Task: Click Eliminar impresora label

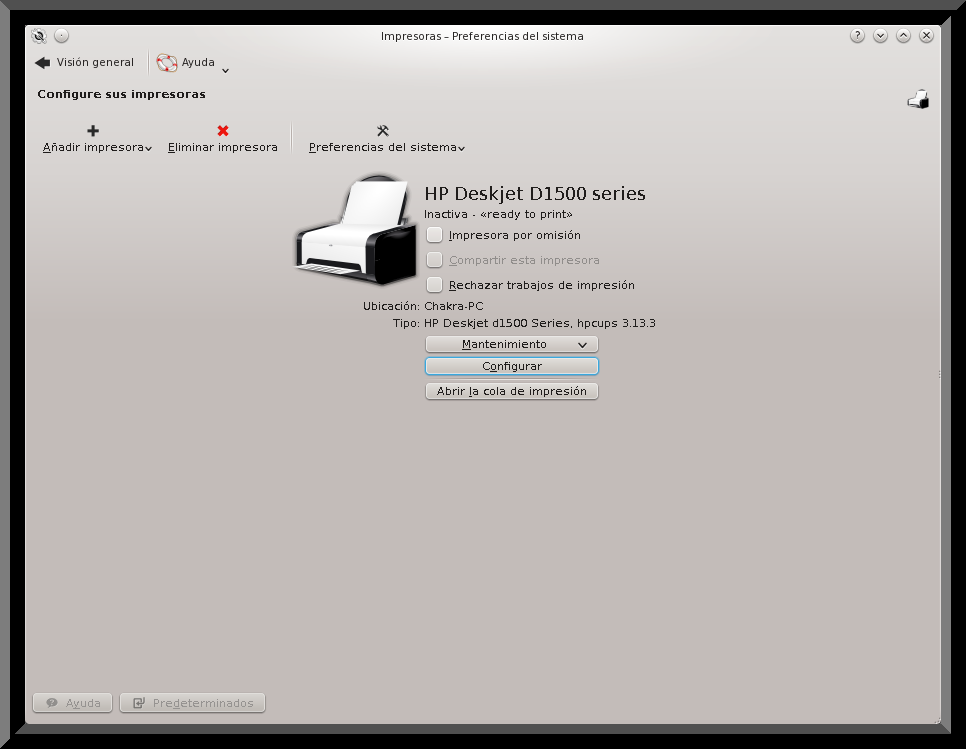Action: 222,147
